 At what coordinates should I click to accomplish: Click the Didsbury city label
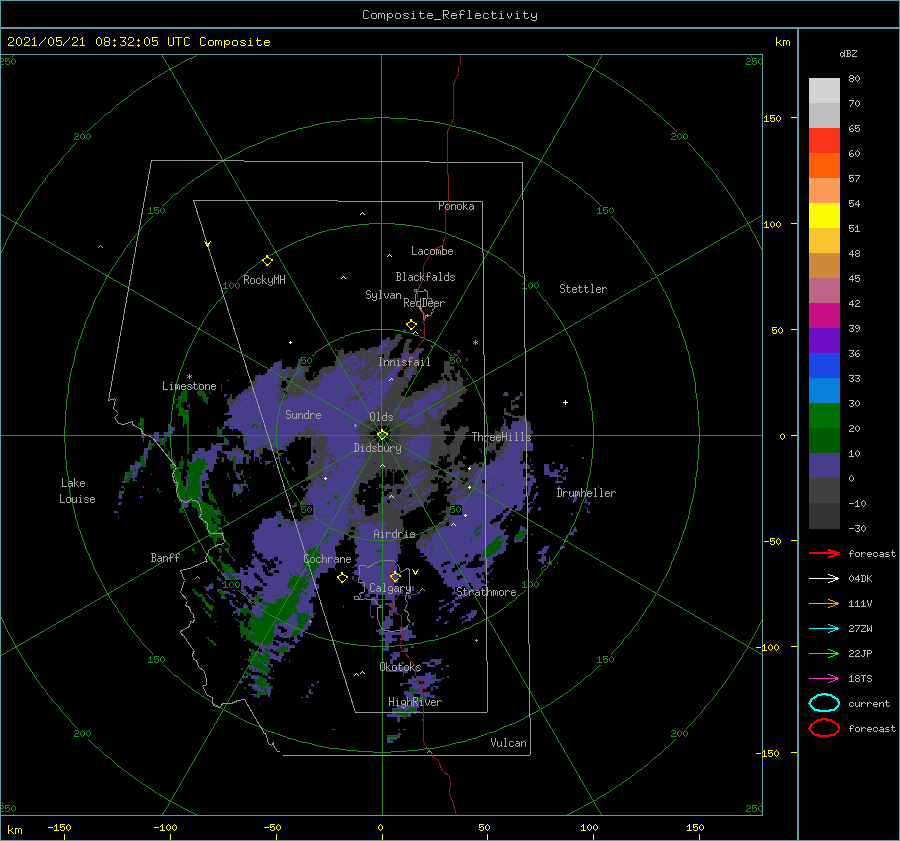[x=378, y=448]
